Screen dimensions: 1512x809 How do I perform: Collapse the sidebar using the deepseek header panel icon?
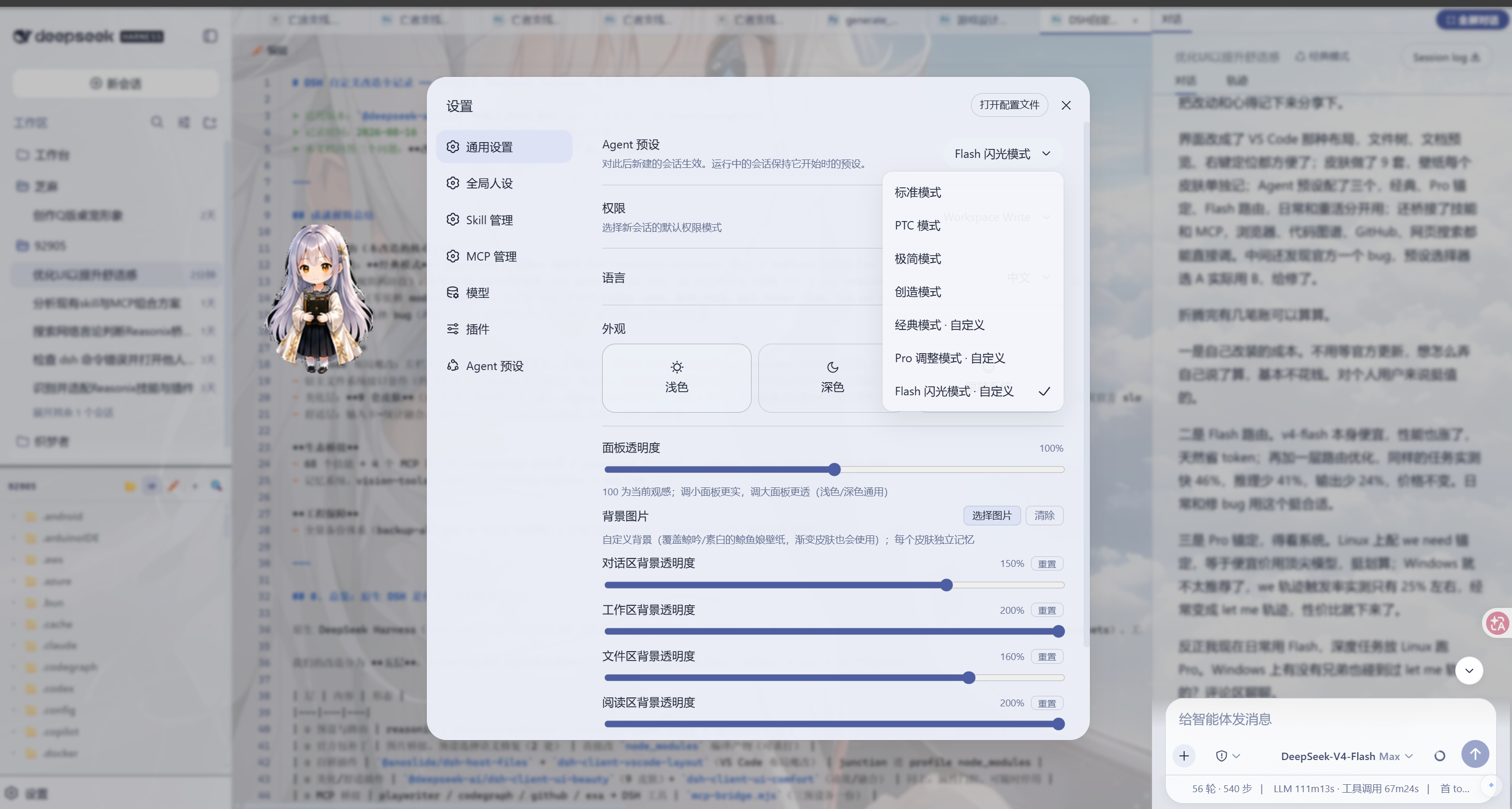pos(210,36)
